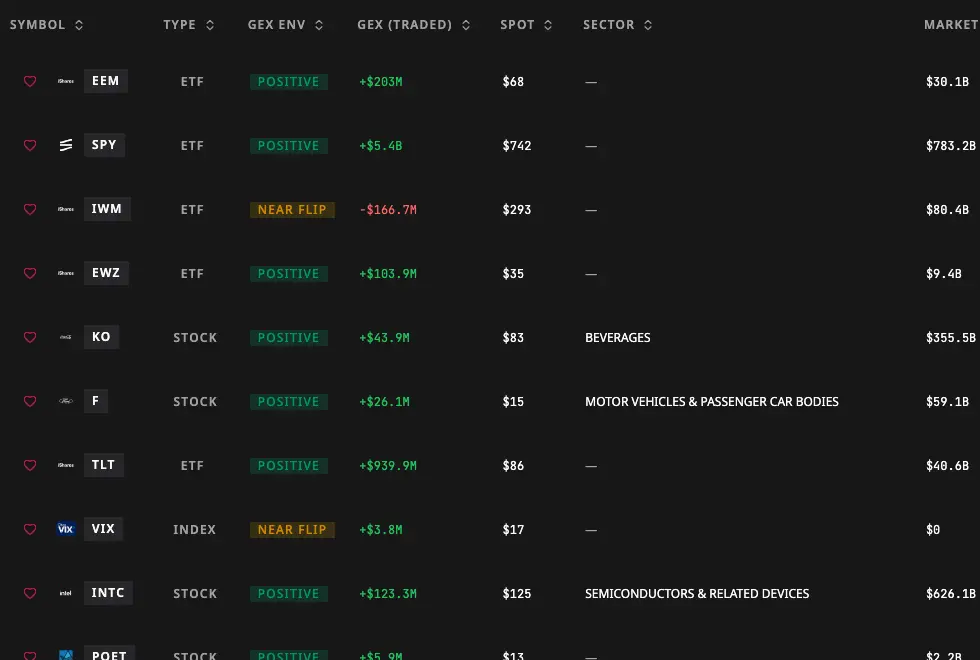Click the NEAR FLIP badge for IWM

pos(292,209)
